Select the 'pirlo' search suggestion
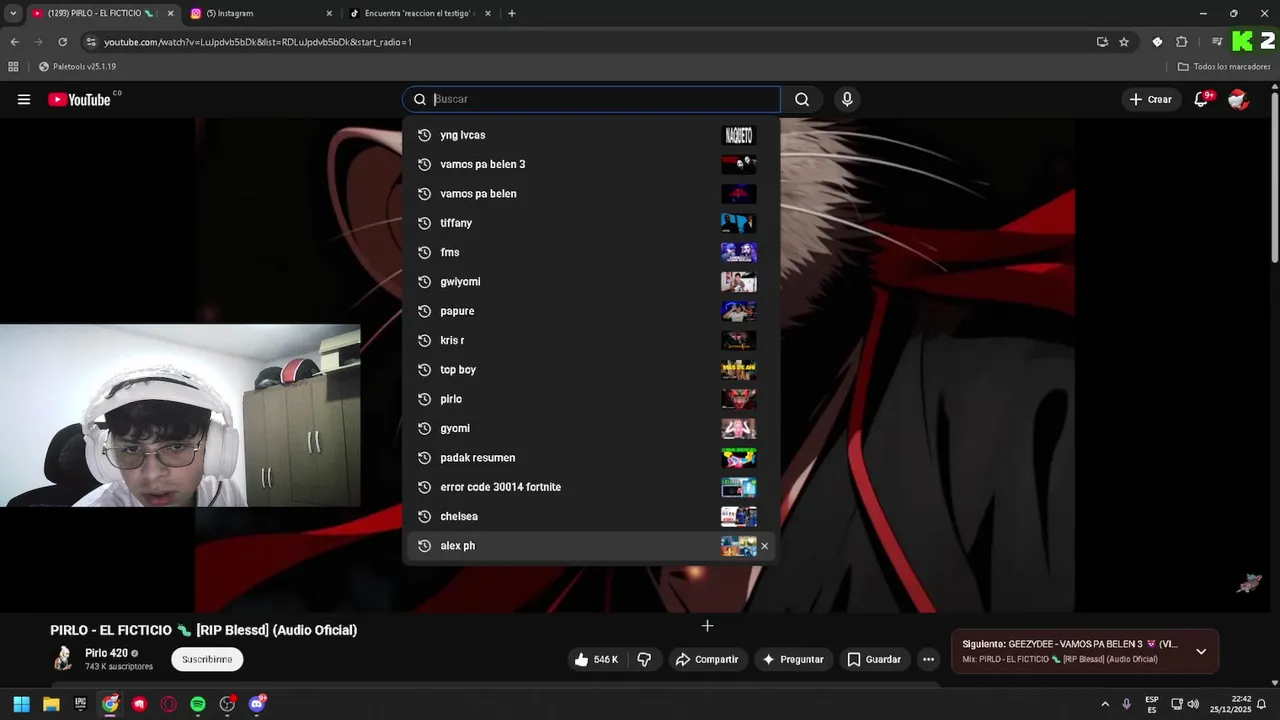This screenshot has width=1280, height=720. tap(590, 399)
